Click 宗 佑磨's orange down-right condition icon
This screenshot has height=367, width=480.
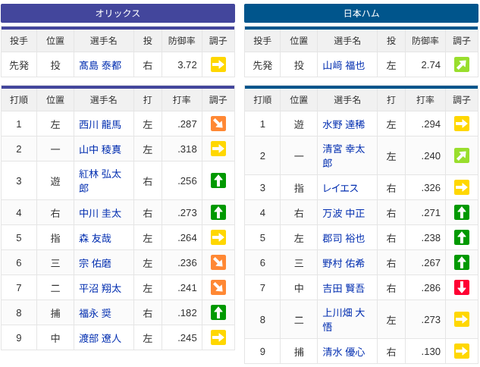[218, 262]
